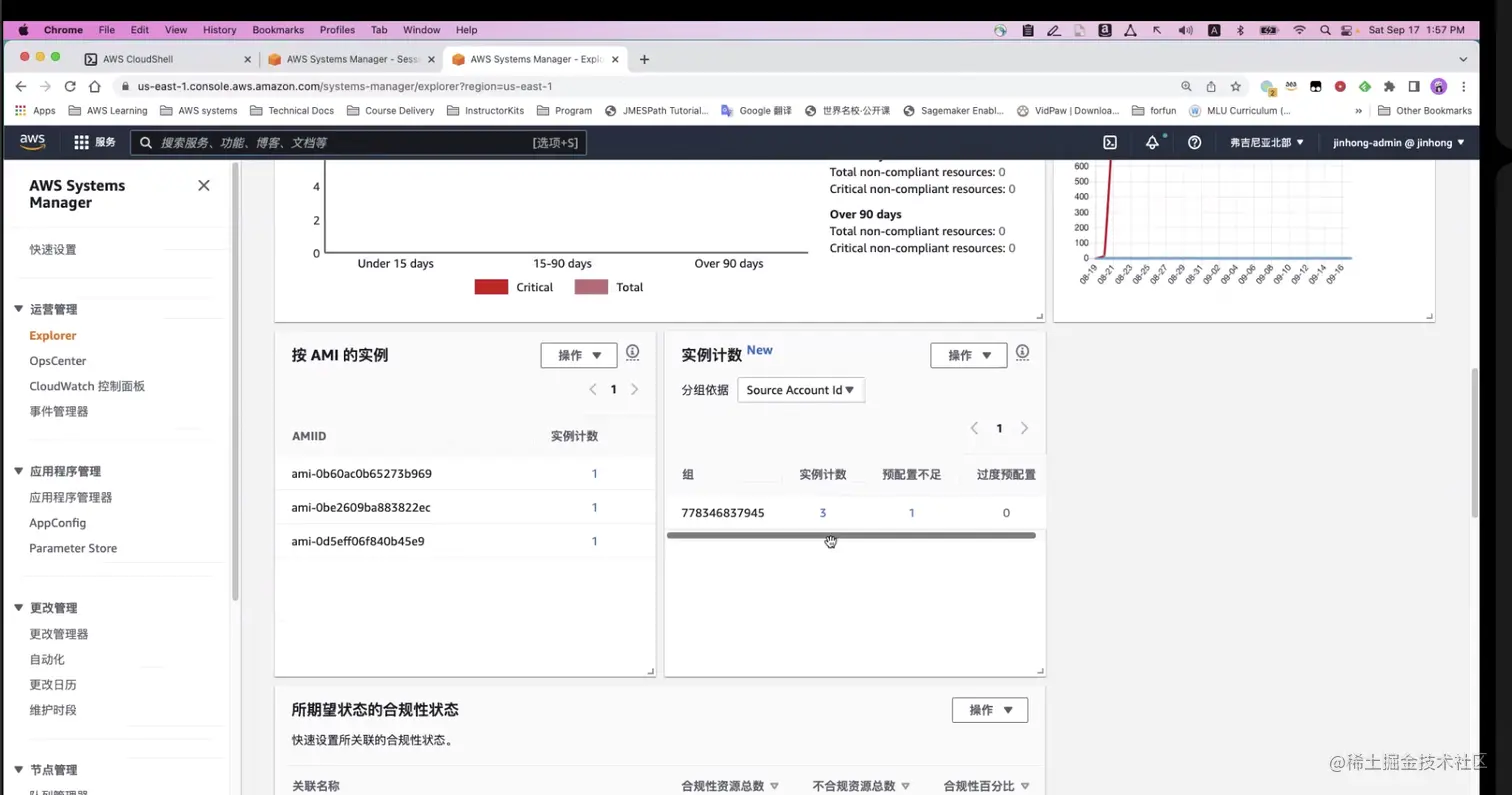The height and width of the screenshot is (795, 1512).
Task: Open the History menu in menu bar
Action: [220, 30]
